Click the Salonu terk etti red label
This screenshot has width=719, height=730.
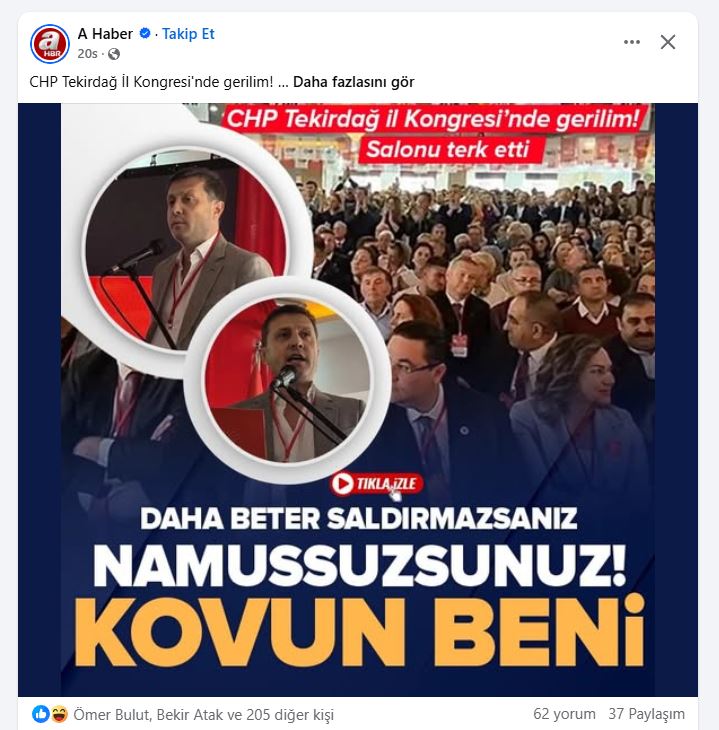448,150
